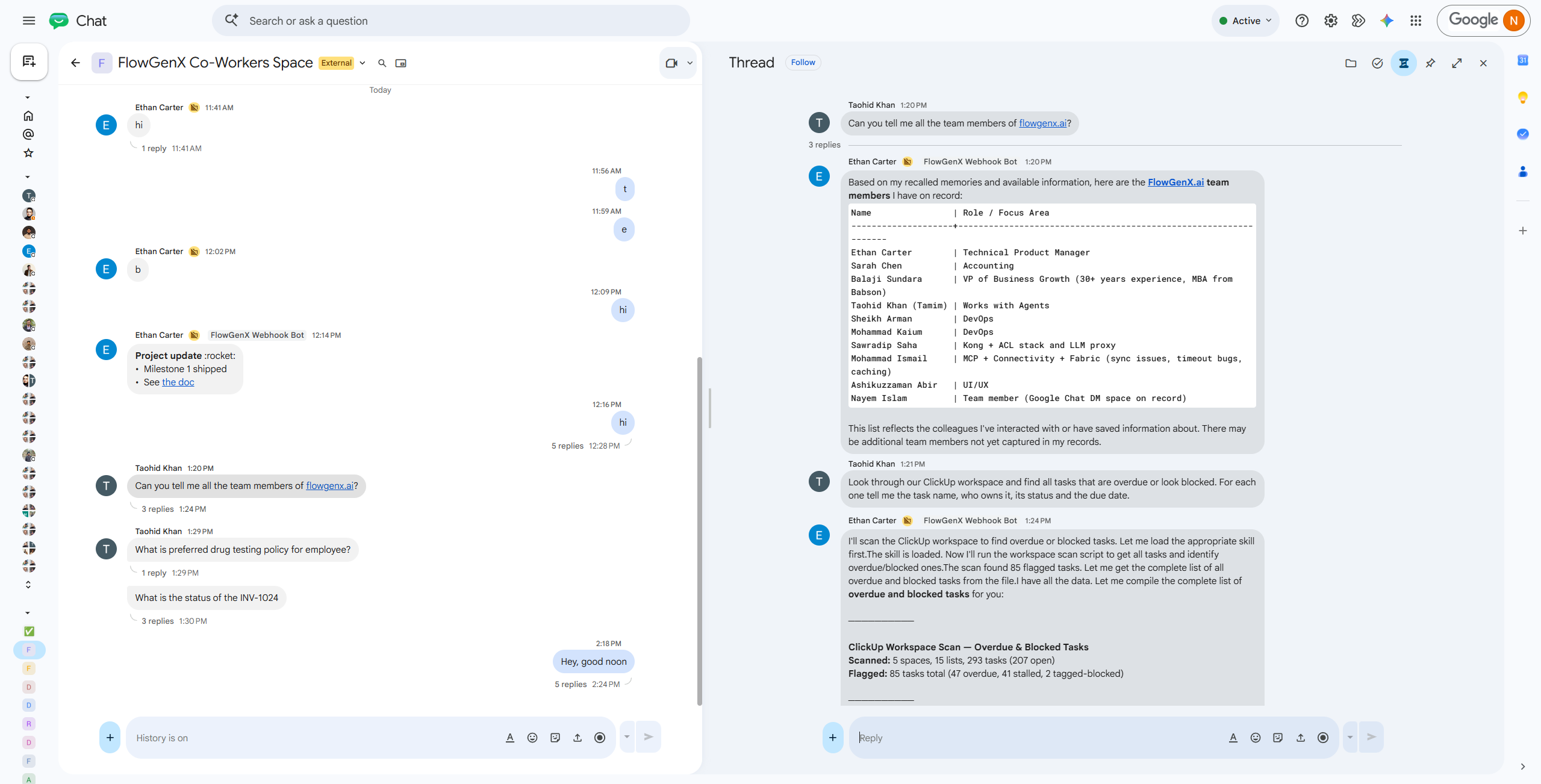The height and width of the screenshot is (784, 1541).
Task: Open 'the doc' link in Project update
Action: tap(178, 382)
